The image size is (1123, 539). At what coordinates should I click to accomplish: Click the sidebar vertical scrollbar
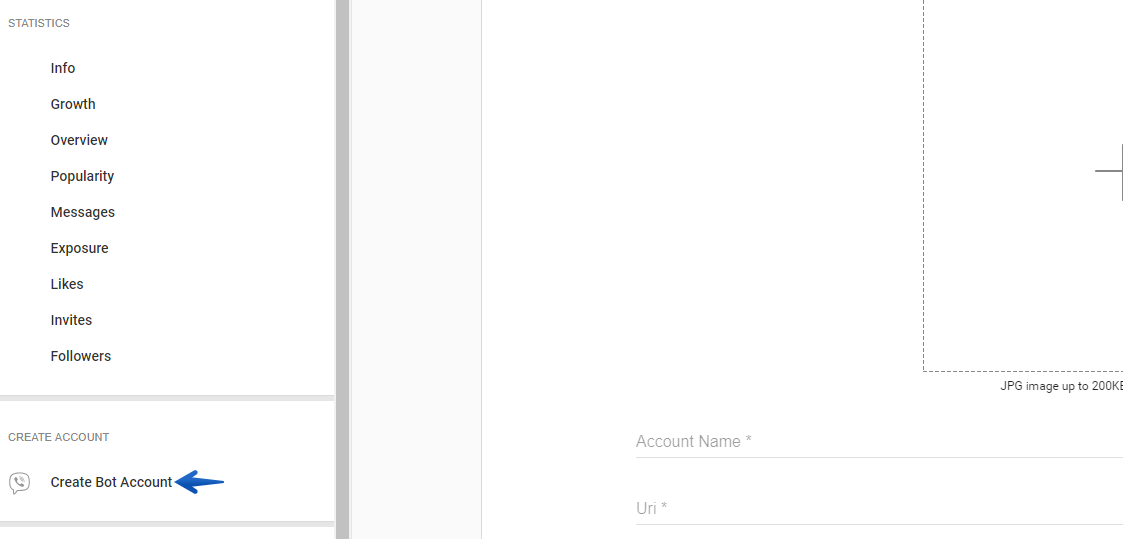342,269
